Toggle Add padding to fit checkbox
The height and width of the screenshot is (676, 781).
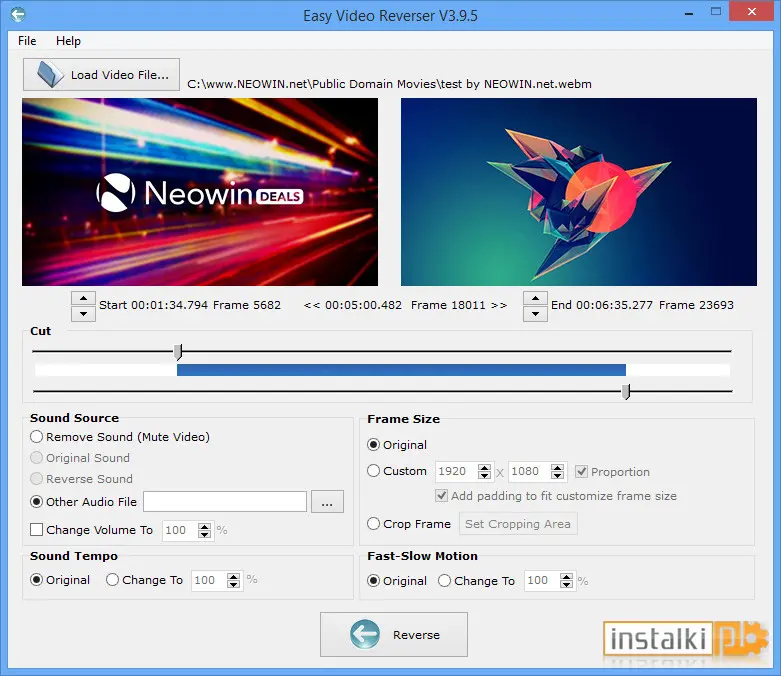pyautogui.click(x=441, y=496)
